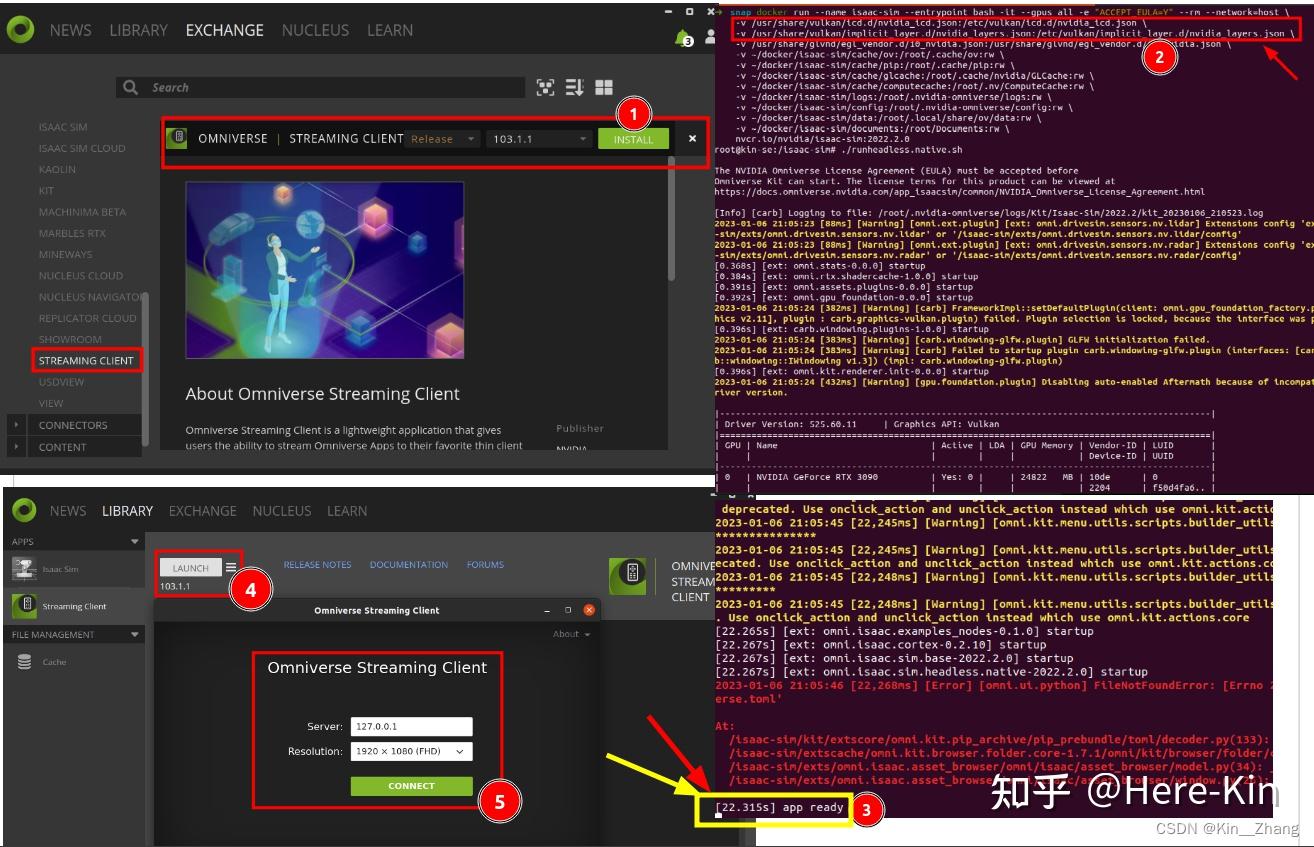Viewport: 1314px width, 847px height.
Task: Change the Resolution dropdown to another value
Action: pyautogui.click(x=414, y=750)
